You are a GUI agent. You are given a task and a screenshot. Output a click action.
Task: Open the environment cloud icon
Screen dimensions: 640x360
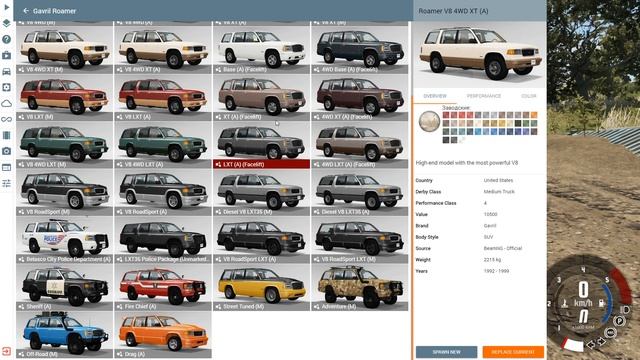(7, 103)
